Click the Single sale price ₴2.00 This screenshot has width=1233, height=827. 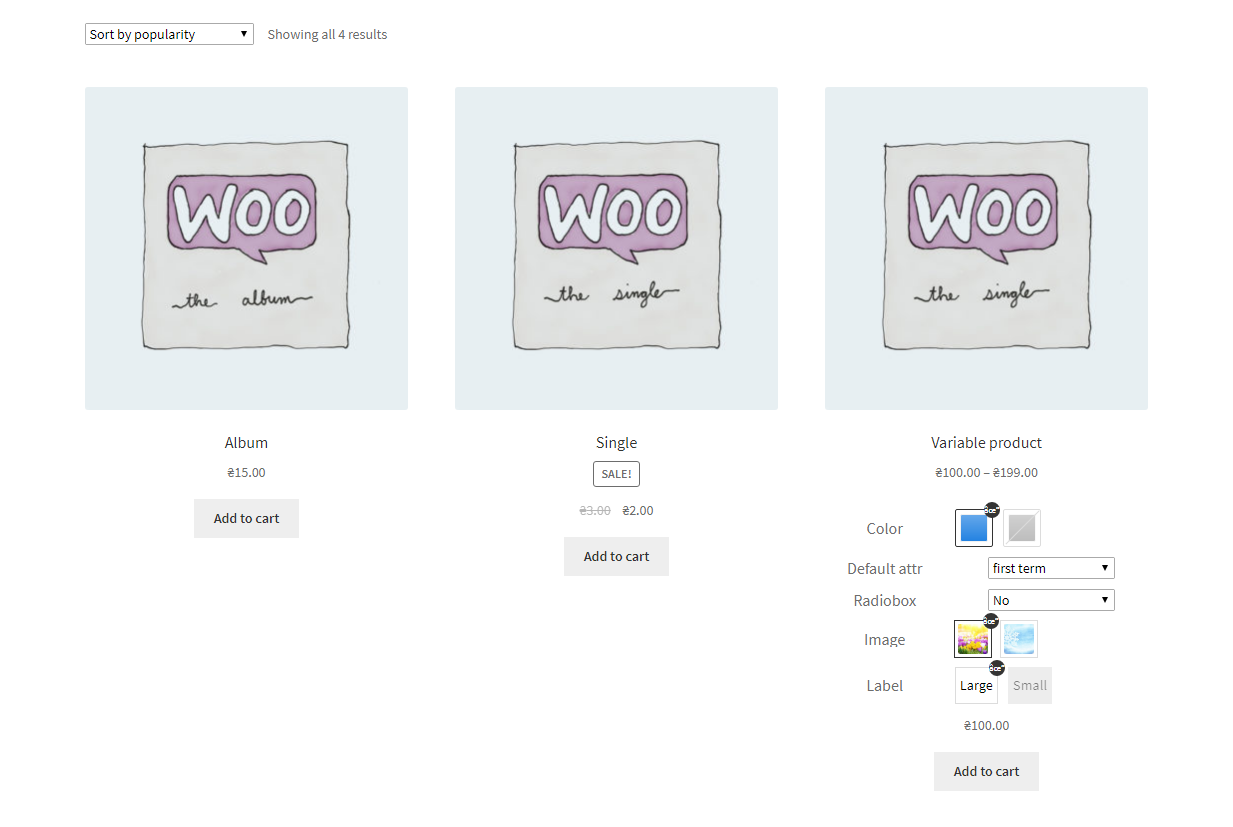638,511
